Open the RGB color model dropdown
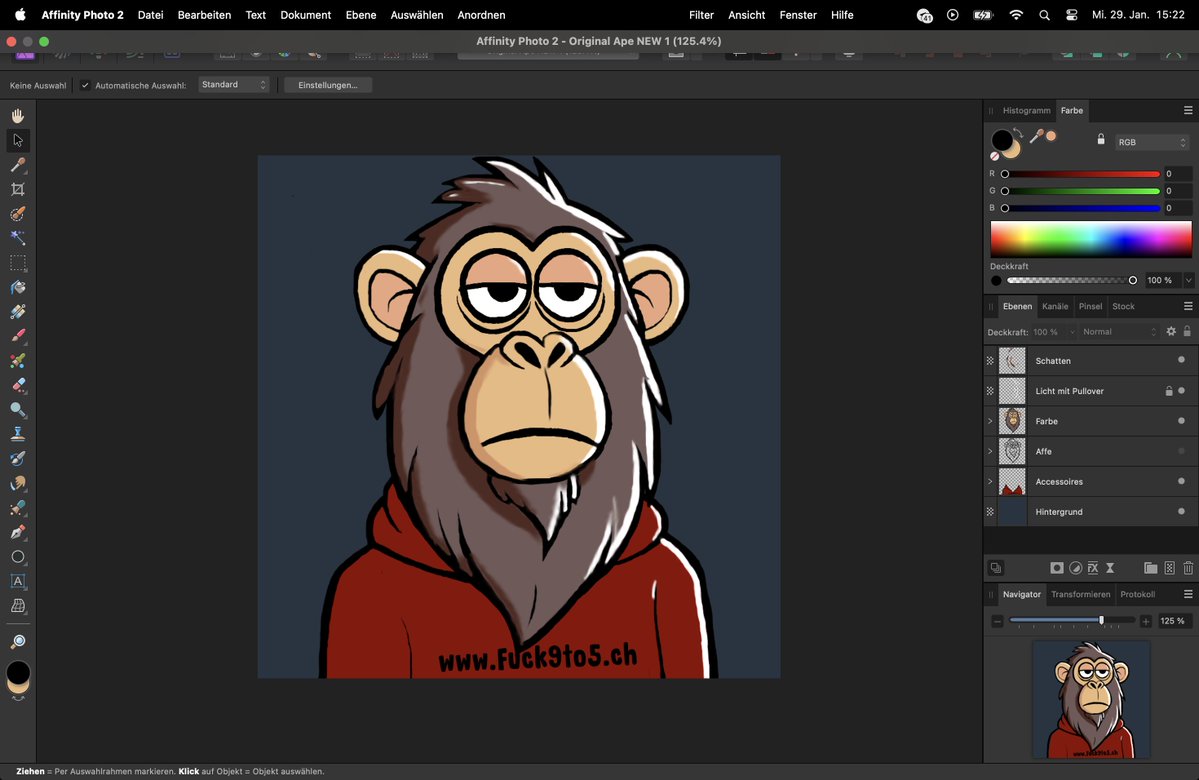 (x=1152, y=142)
